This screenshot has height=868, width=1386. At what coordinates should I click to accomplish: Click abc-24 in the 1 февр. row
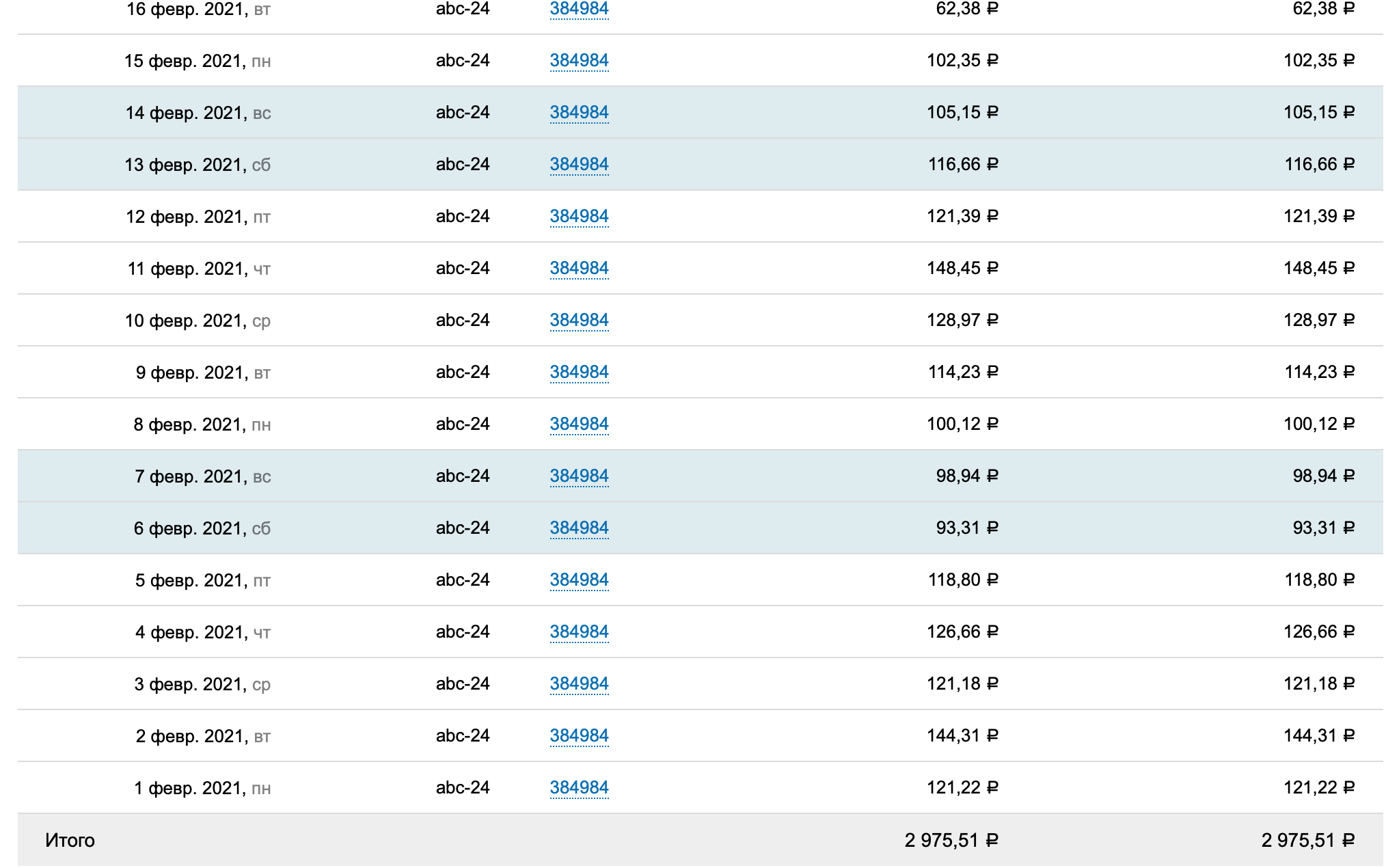pos(463,787)
